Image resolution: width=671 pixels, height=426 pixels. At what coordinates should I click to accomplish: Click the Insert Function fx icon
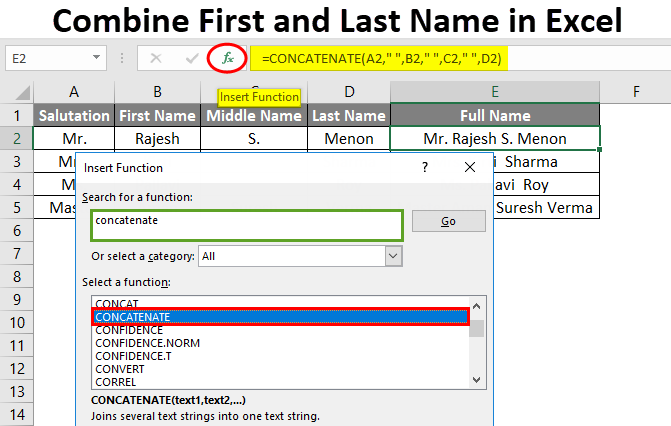(227, 58)
